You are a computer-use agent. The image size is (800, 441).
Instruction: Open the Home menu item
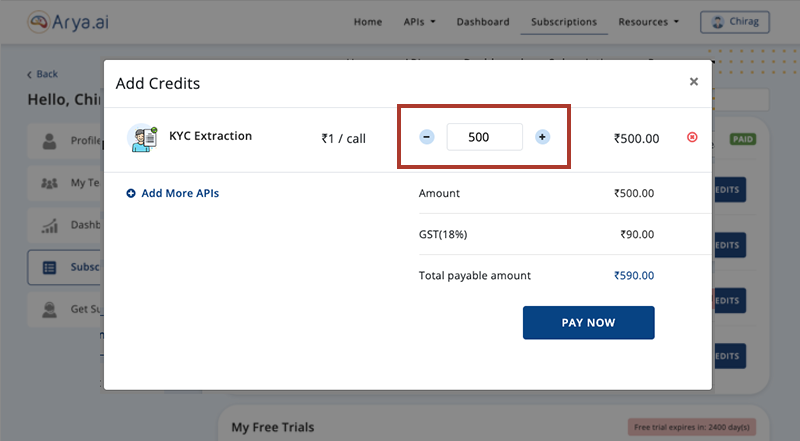point(368,22)
